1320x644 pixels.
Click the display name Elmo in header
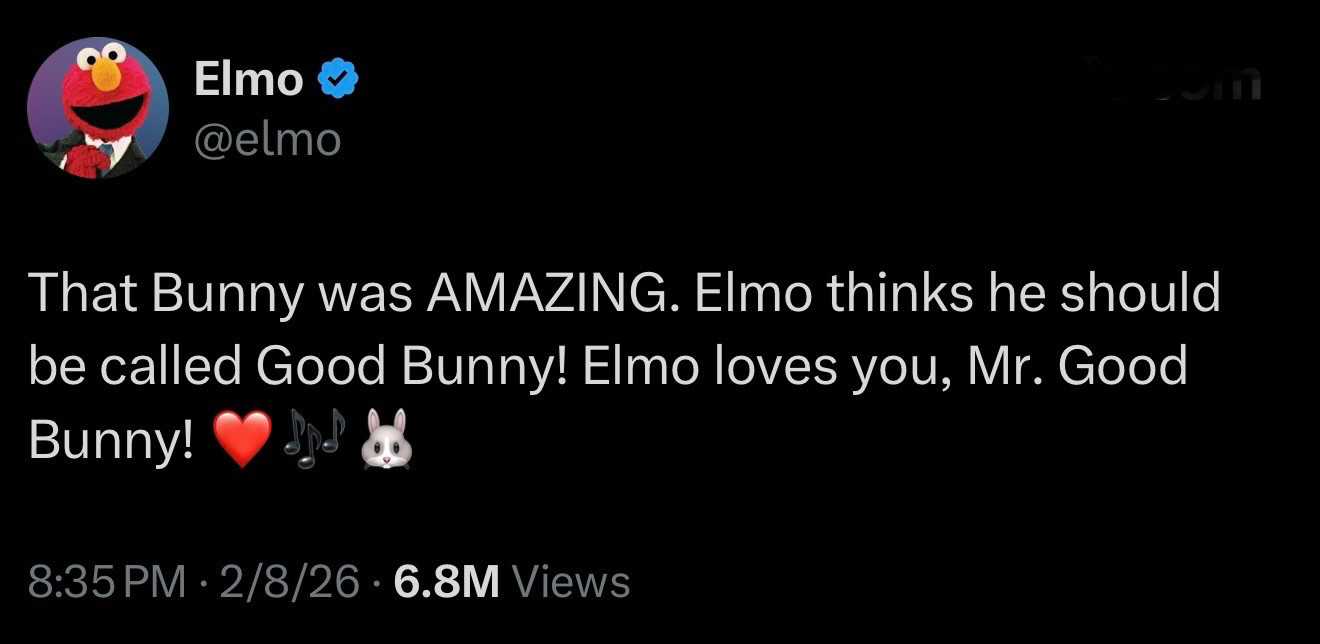[x=248, y=79]
